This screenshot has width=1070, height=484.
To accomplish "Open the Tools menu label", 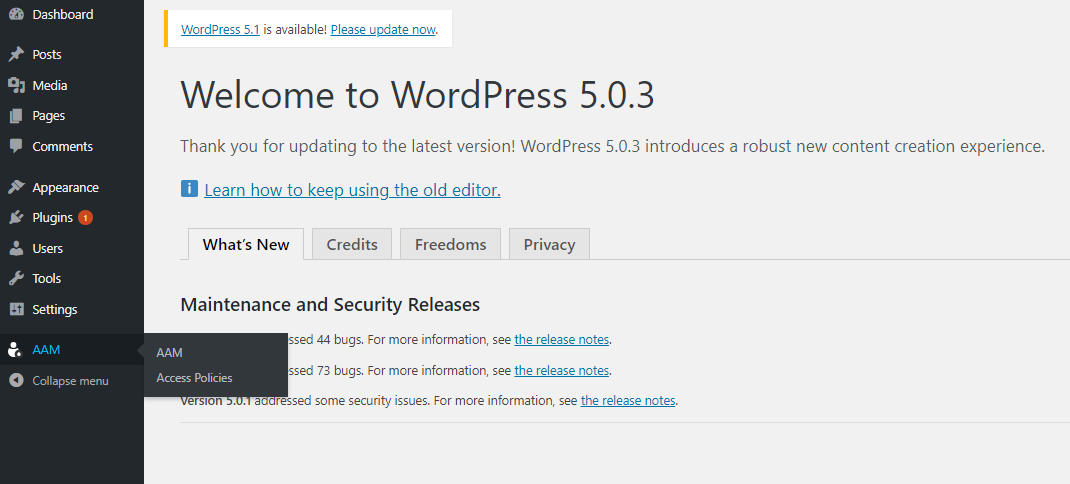I will (46, 279).
